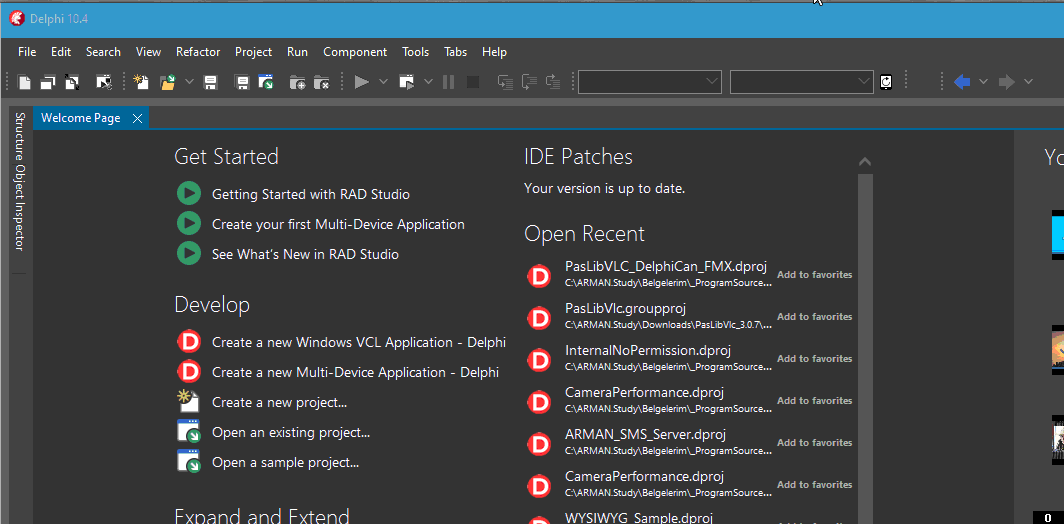Expand the Open file dropdown arrow

point(189,82)
